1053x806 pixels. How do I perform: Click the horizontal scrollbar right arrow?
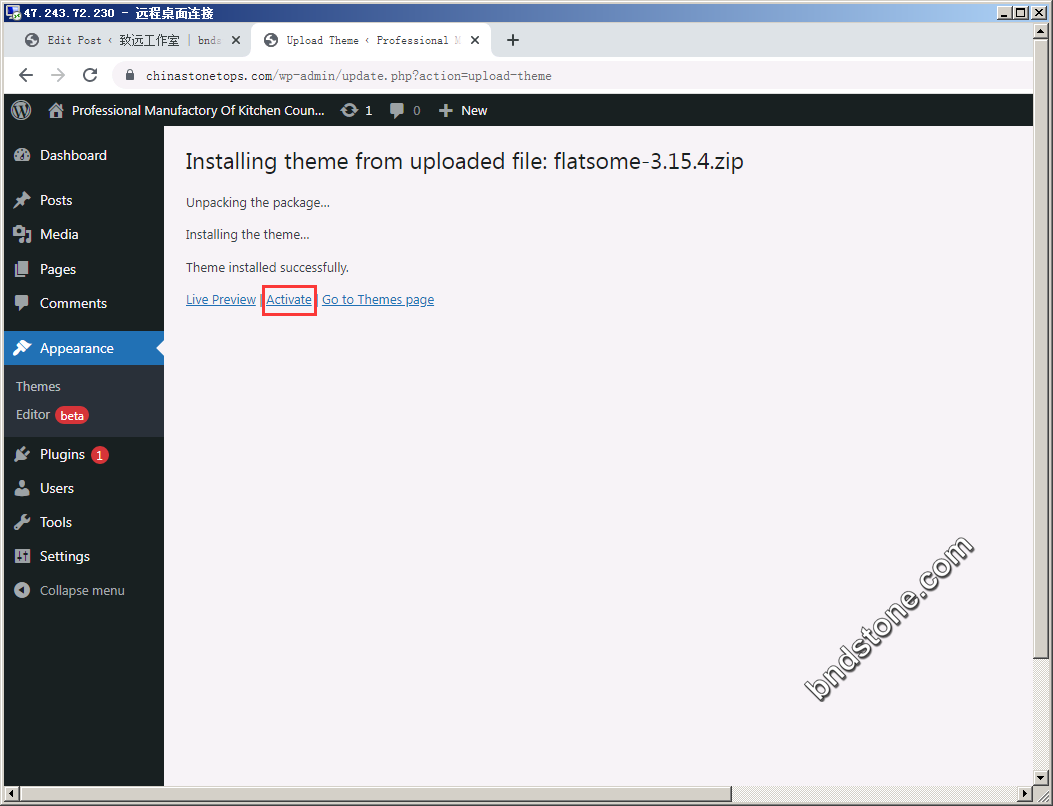point(1024,794)
